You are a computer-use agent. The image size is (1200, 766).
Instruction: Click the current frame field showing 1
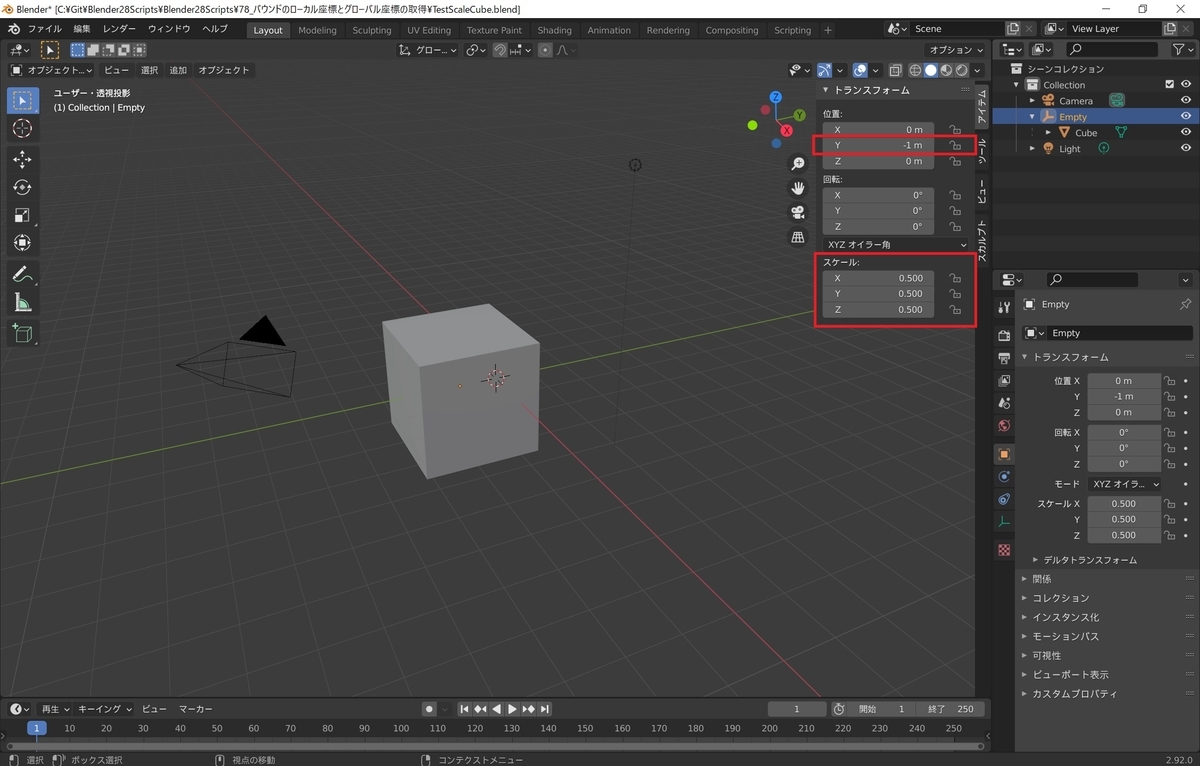coord(797,709)
